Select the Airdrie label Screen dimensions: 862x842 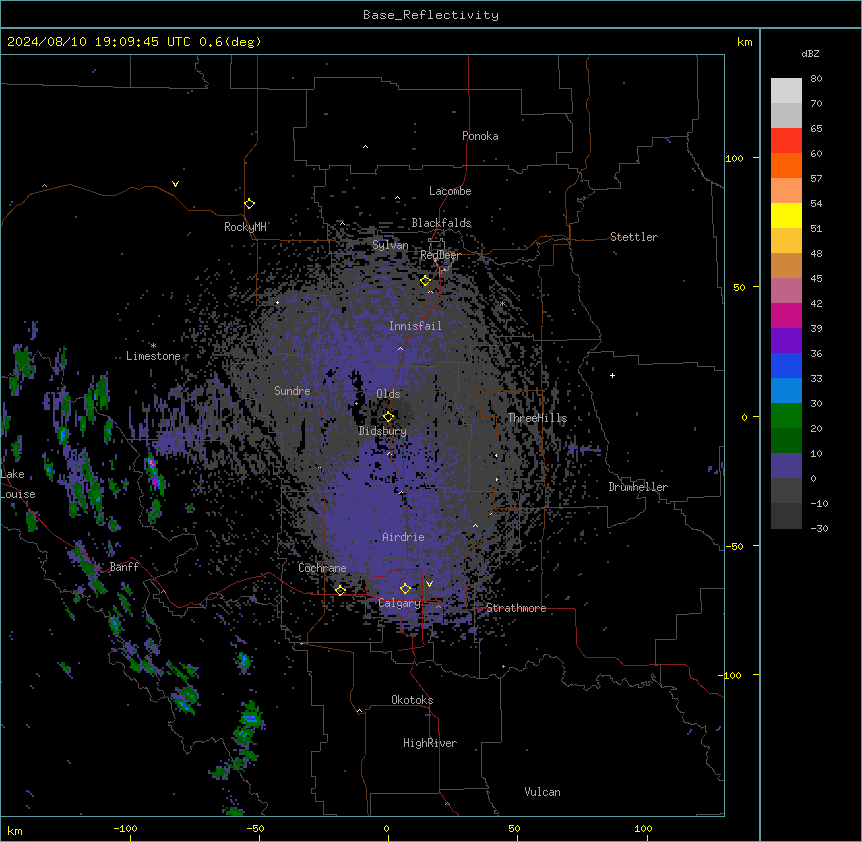pos(404,537)
